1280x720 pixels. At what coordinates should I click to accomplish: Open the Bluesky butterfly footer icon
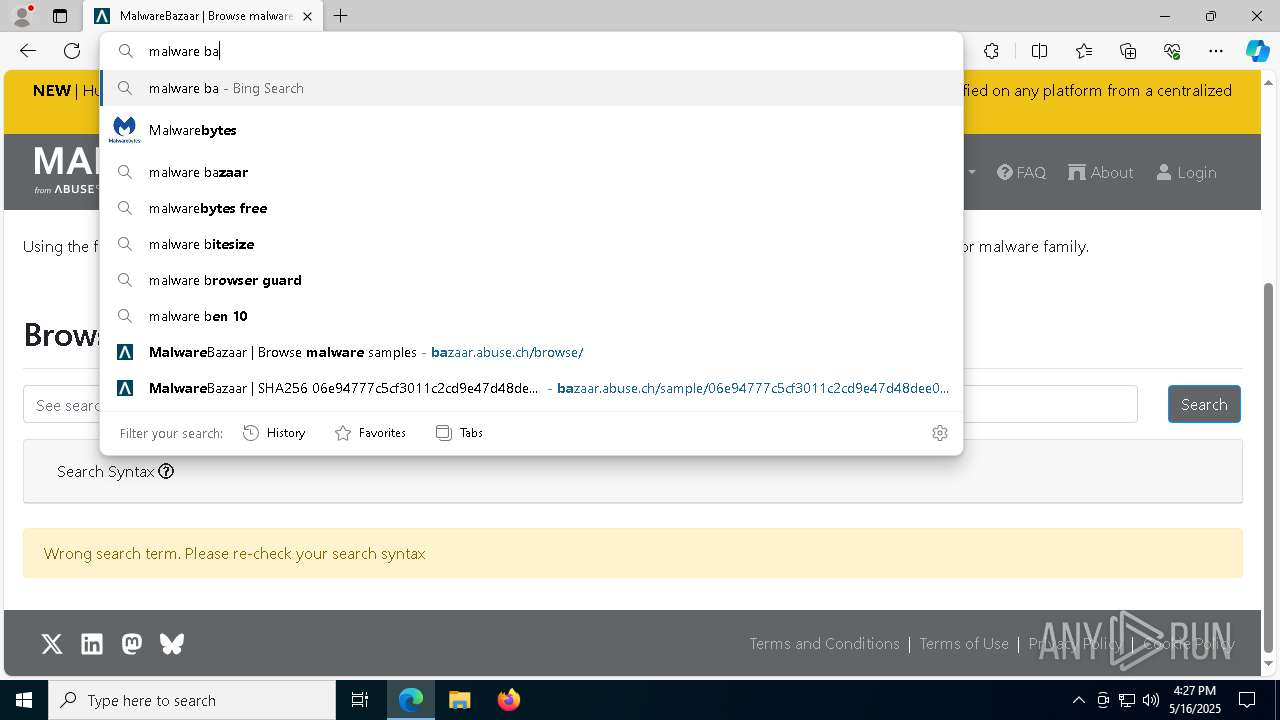172,644
